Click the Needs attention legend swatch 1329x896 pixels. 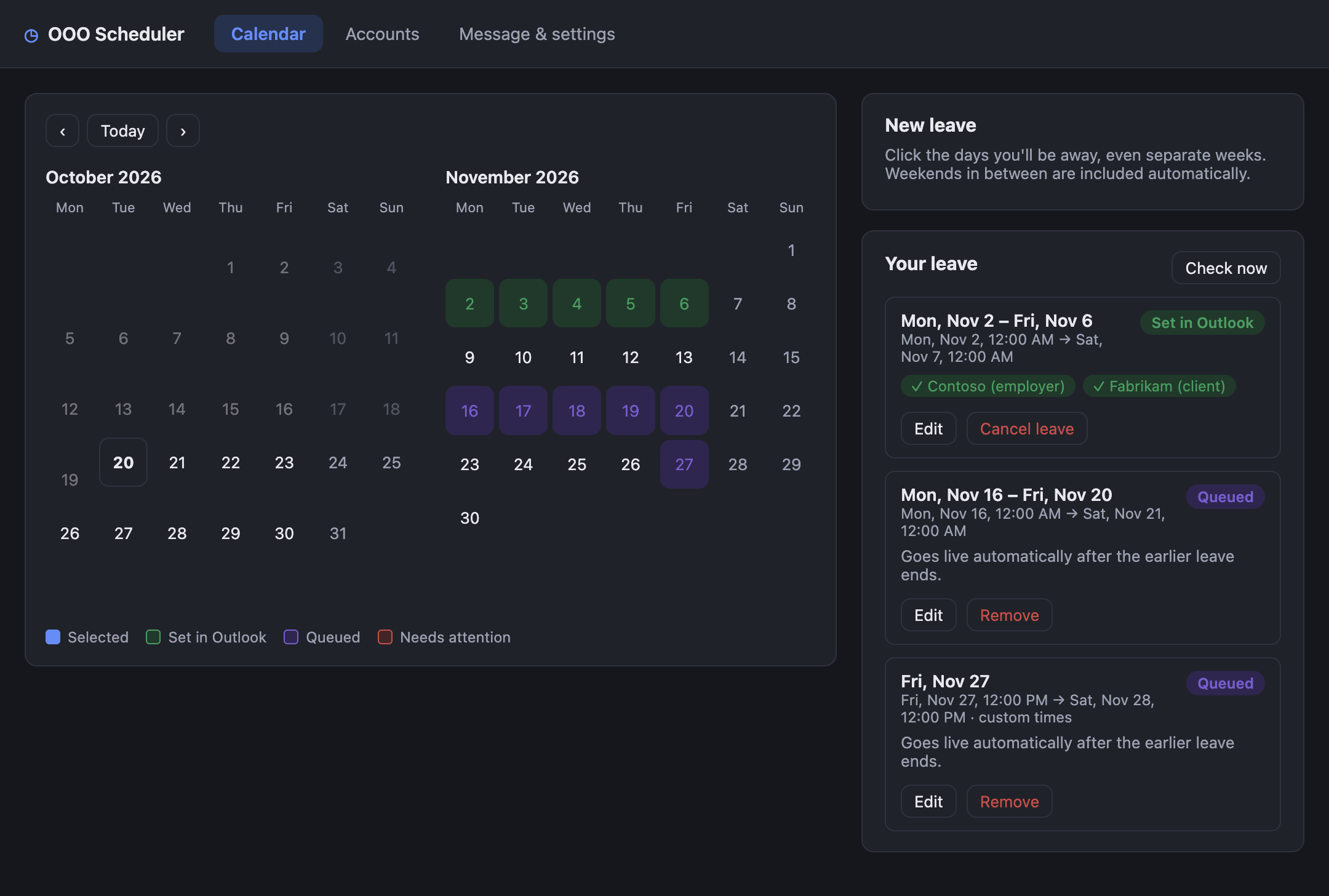(x=385, y=637)
